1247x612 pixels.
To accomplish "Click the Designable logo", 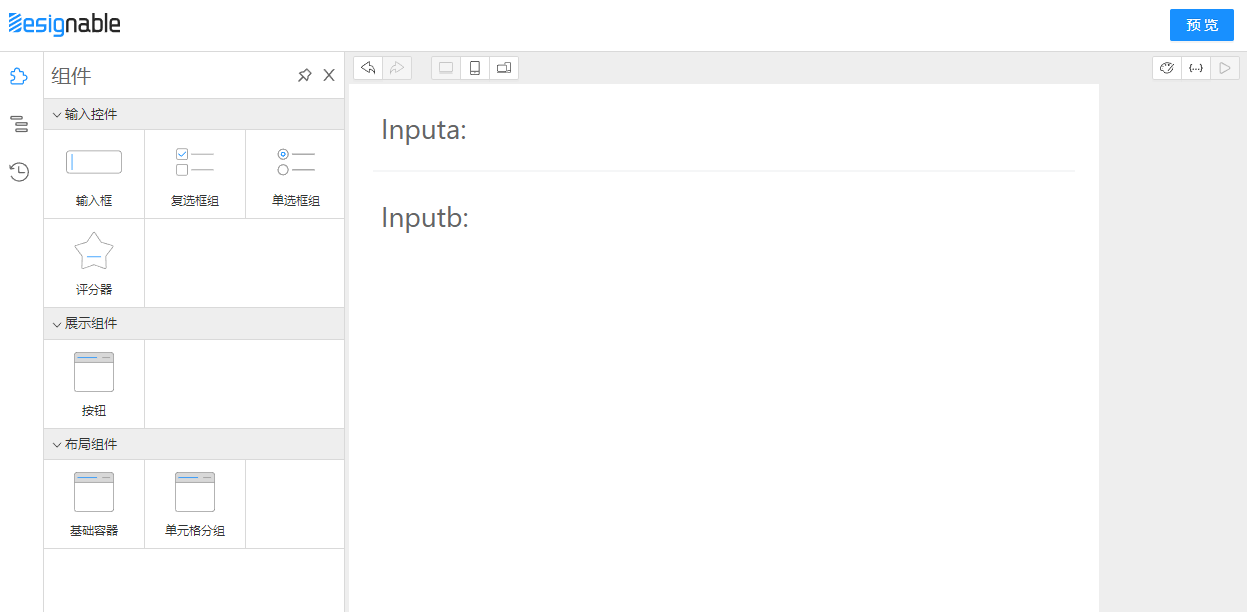I will [64, 24].
